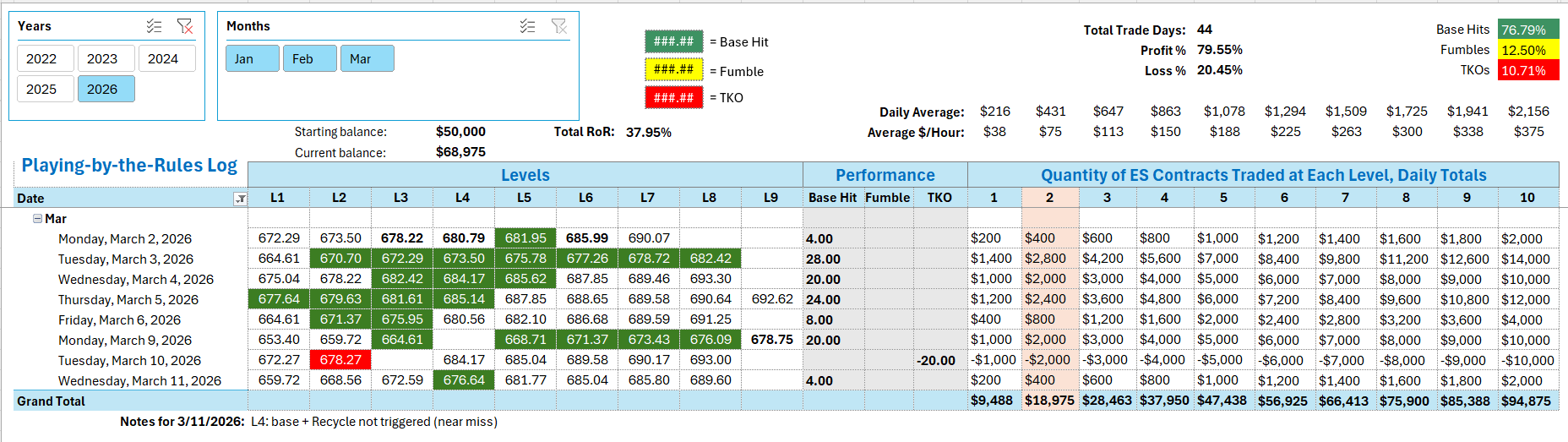This screenshot has width=1568, height=442.
Task: Filter by Feb in the Months slicer
Action: [x=309, y=58]
